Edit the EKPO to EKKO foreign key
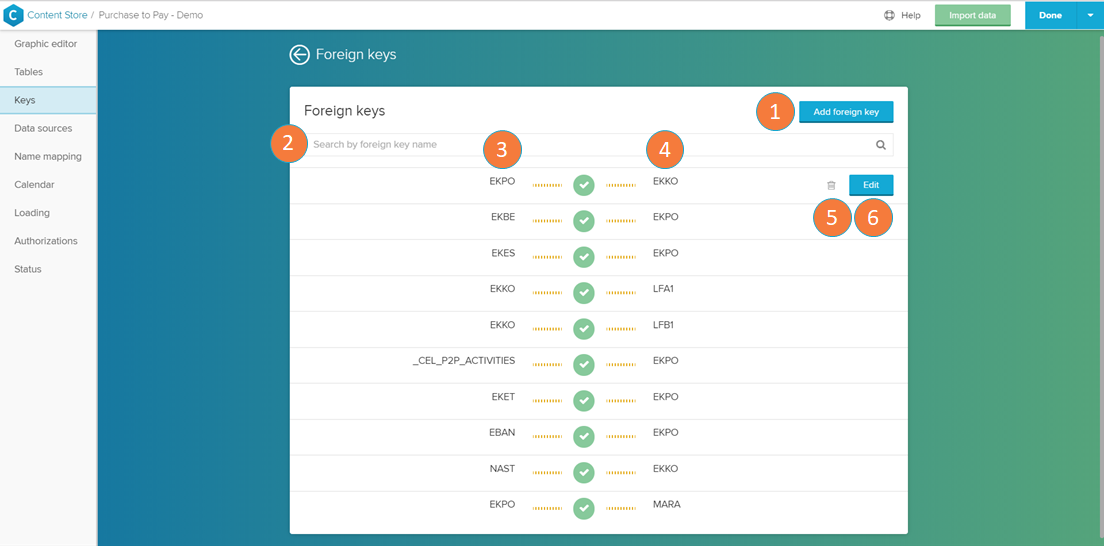The image size is (1104, 546). tap(871, 185)
